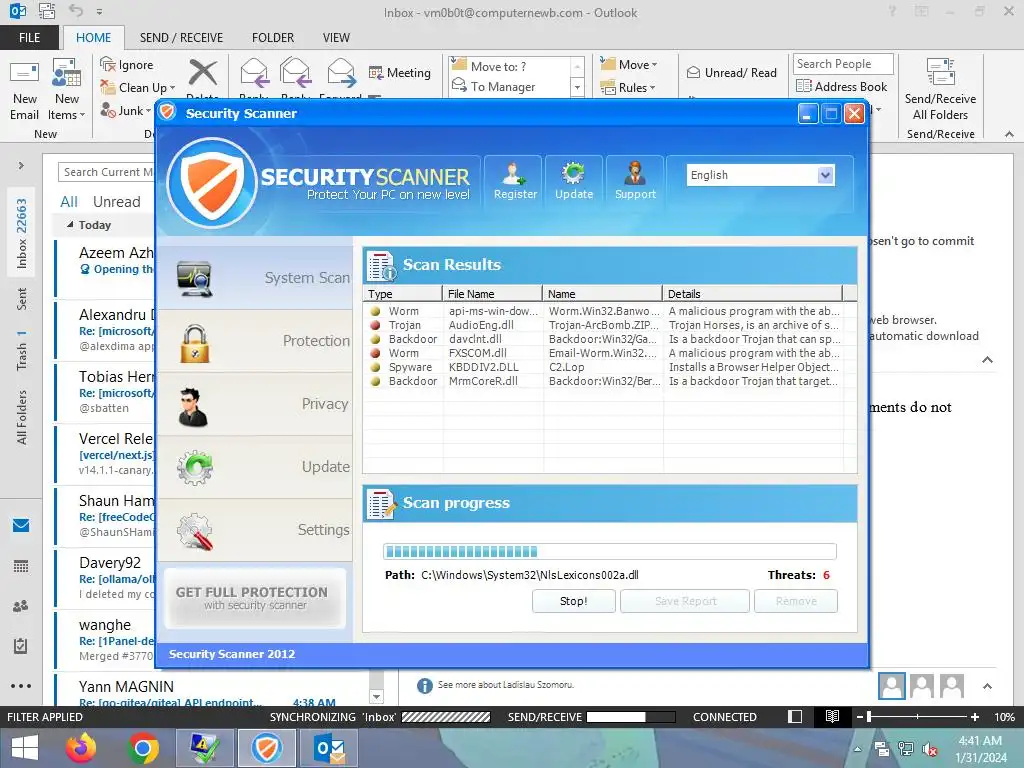Switch to People view in Outlook navigation
This screenshot has width=1024, height=768.
point(21,606)
